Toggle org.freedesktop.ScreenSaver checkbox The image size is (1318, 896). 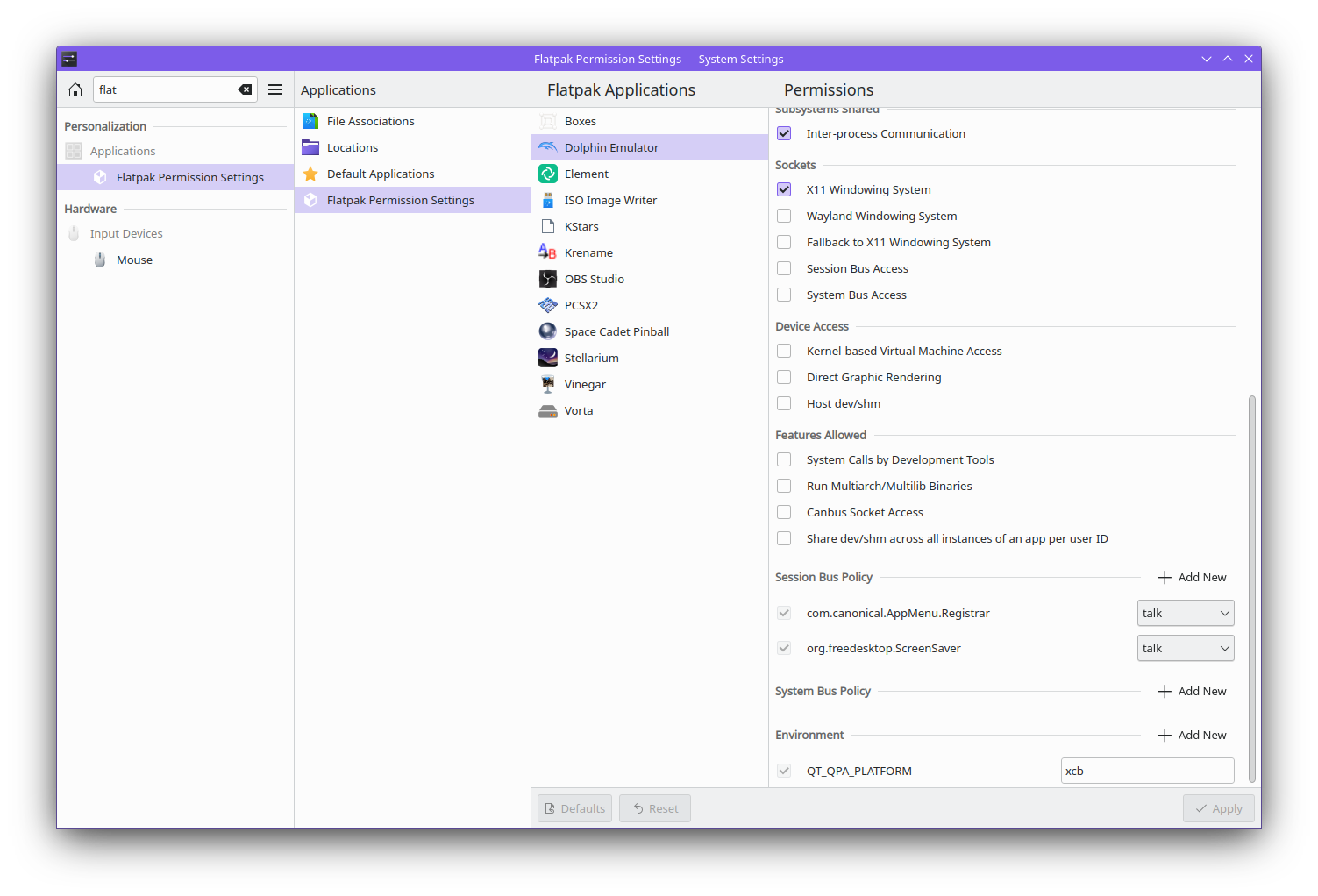(784, 648)
